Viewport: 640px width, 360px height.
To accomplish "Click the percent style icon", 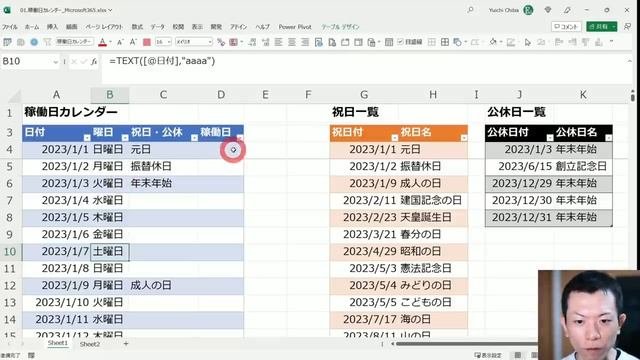I will pos(221,42).
